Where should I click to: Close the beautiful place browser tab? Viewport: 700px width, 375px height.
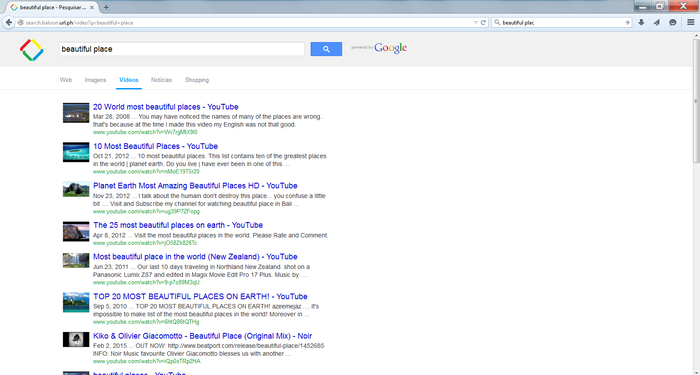pos(92,8)
